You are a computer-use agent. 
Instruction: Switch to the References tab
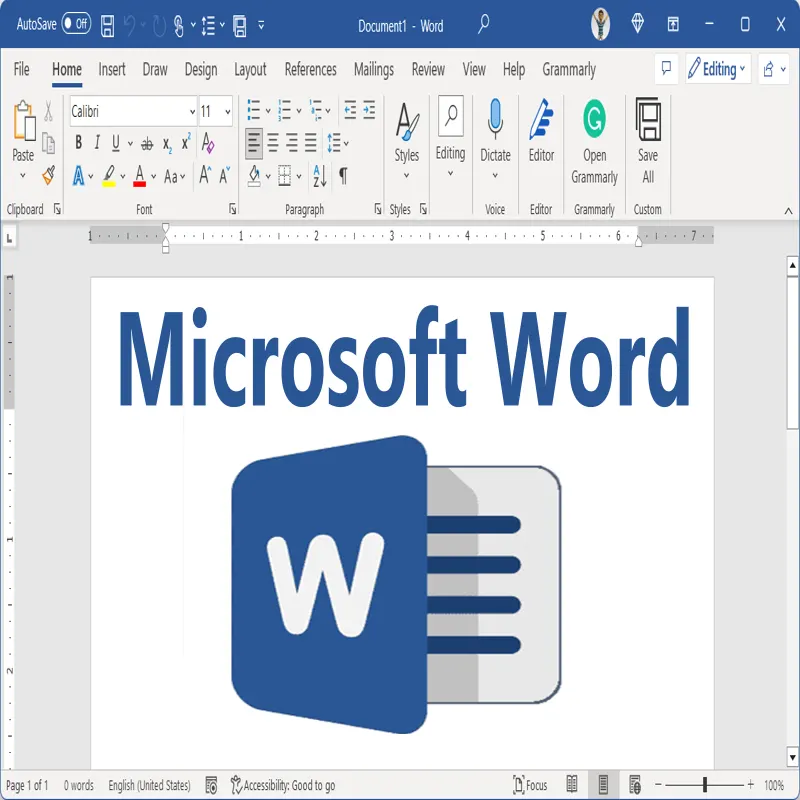coord(310,69)
